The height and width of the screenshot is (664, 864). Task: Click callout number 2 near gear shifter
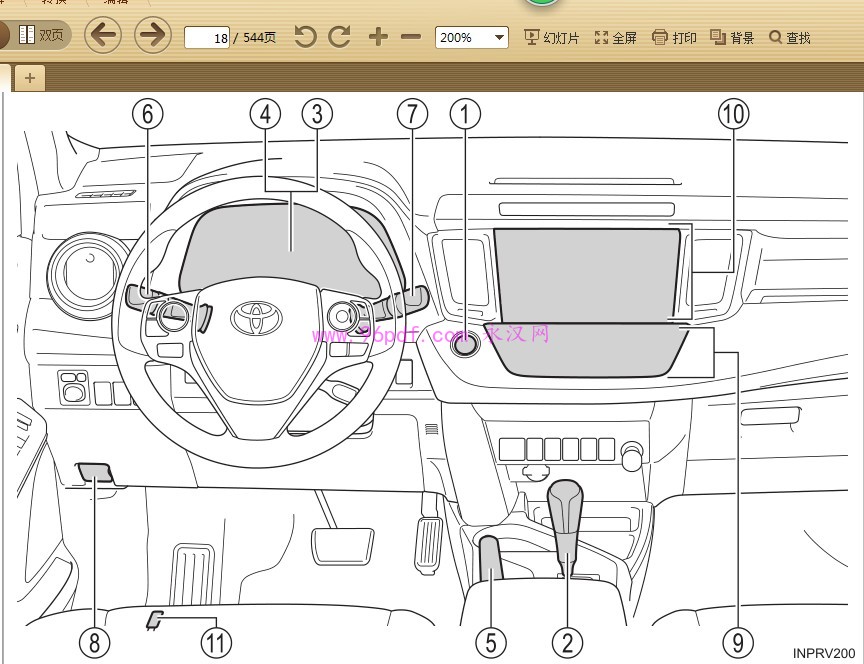(x=567, y=642)
